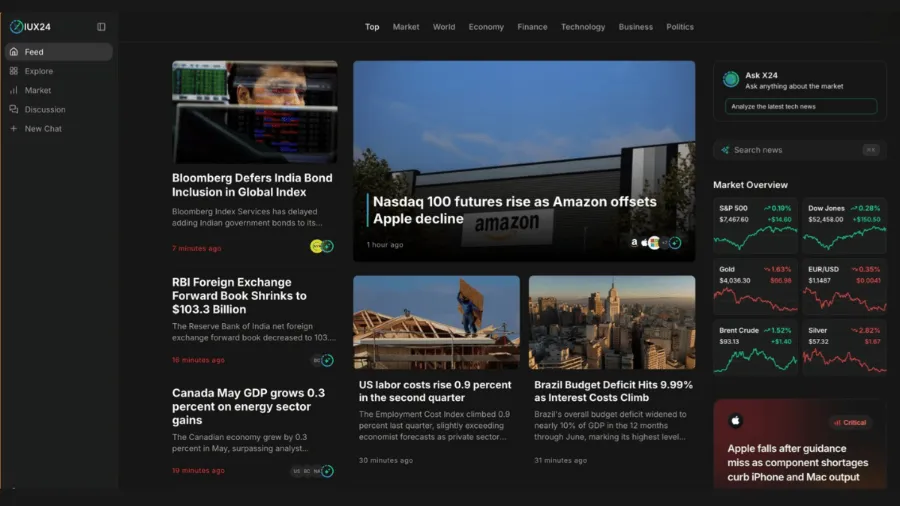900x506 pixels.
Task: Switch to the Business tab
Action: (x=635, y=27)
